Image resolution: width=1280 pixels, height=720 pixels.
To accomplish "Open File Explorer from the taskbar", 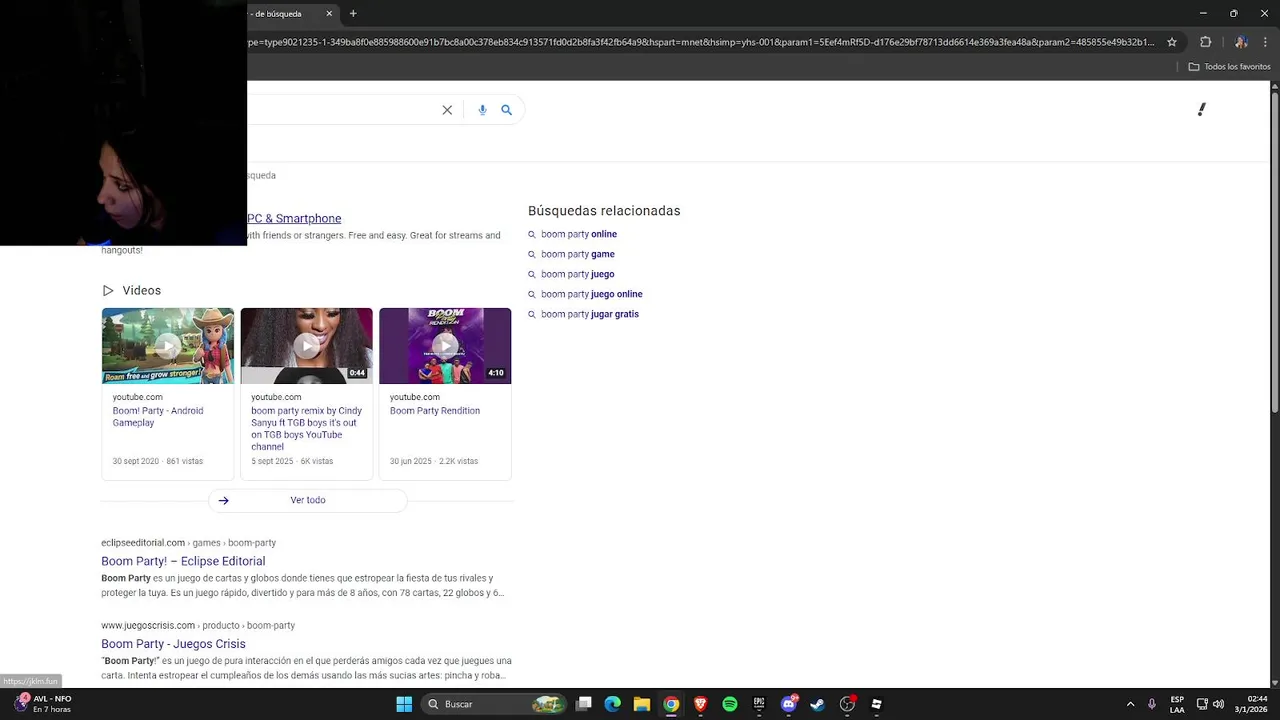I will pos(642,704).
